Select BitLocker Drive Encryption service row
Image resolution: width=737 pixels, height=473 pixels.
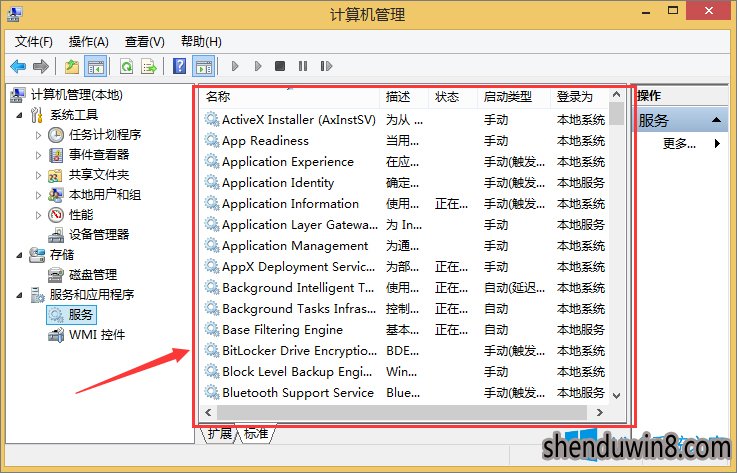click(x=404, y=351)
